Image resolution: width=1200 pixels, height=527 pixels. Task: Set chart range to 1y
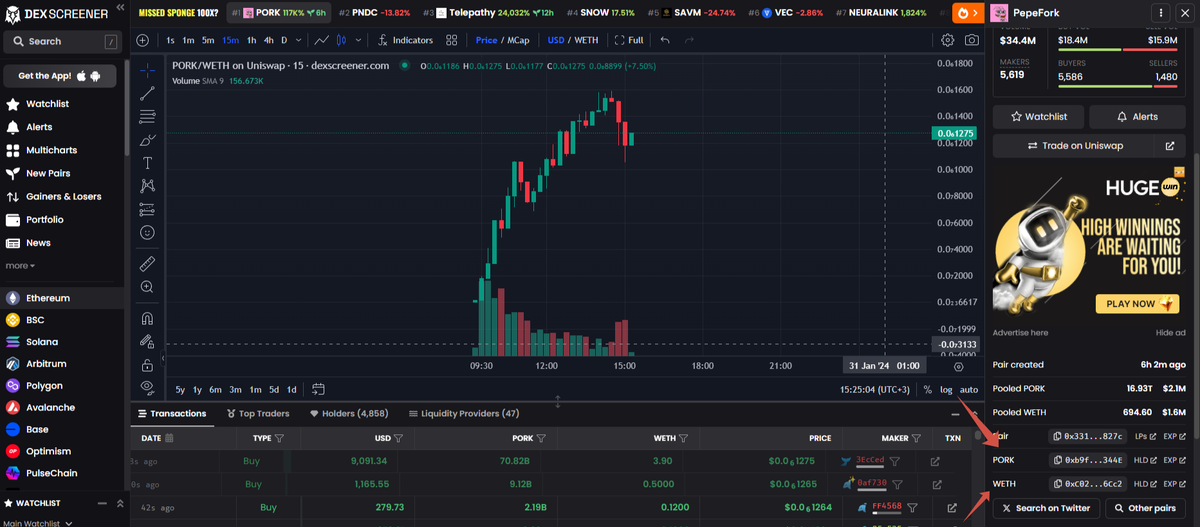point(197,389)
